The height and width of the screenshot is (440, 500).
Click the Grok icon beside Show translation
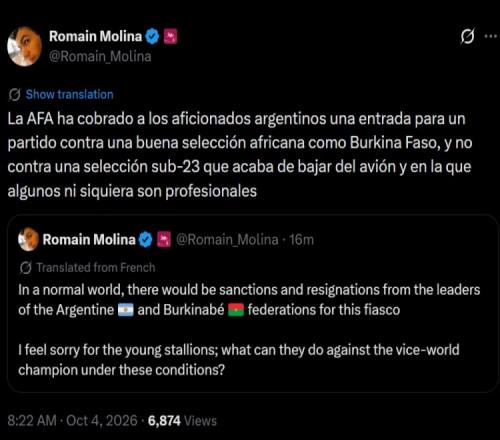click(14, 95)
